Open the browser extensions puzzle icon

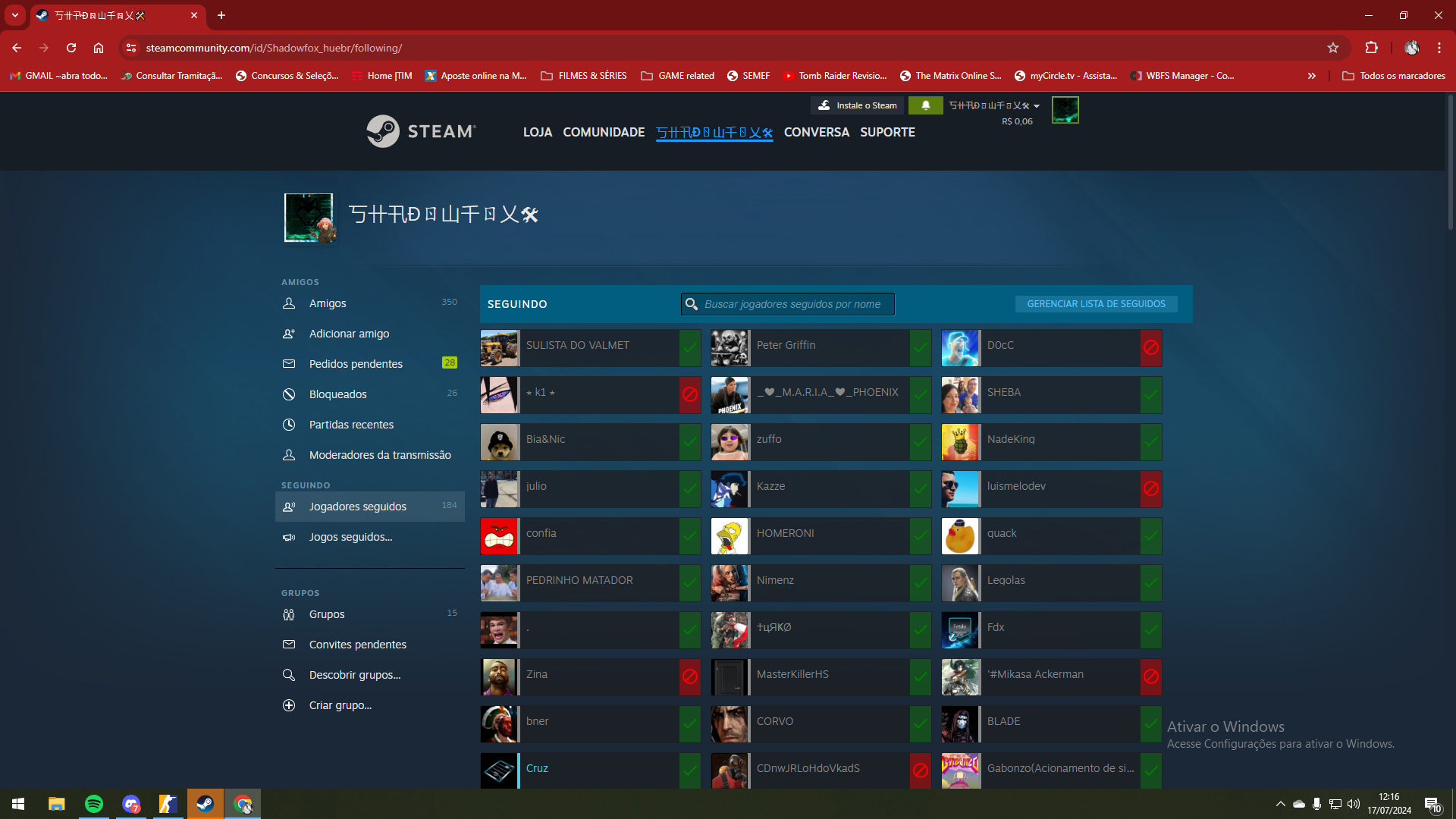(1371, 48)
